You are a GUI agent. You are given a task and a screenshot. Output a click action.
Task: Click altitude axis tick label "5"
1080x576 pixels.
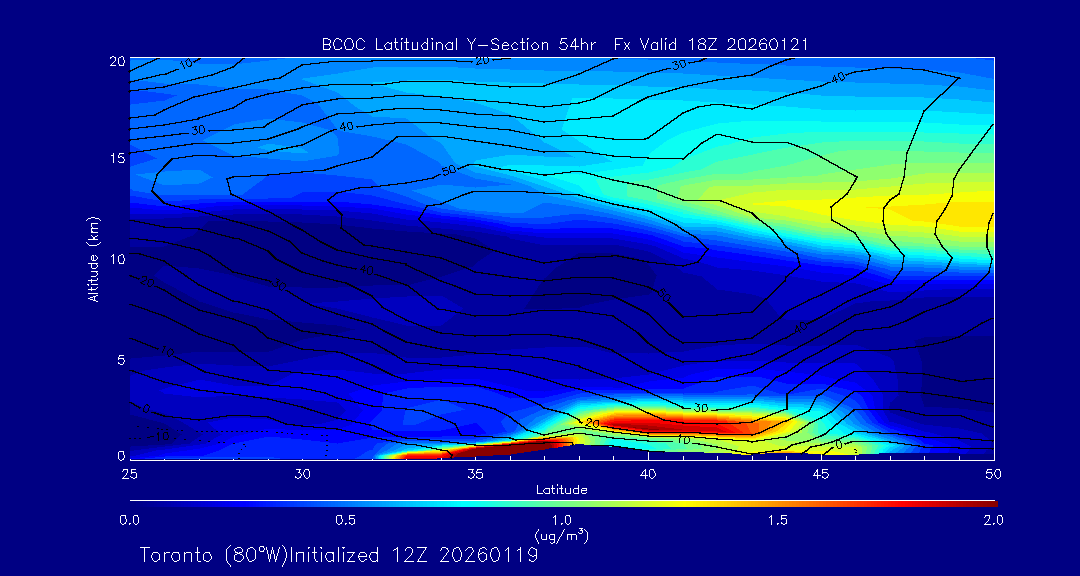[x=121, y=360]
